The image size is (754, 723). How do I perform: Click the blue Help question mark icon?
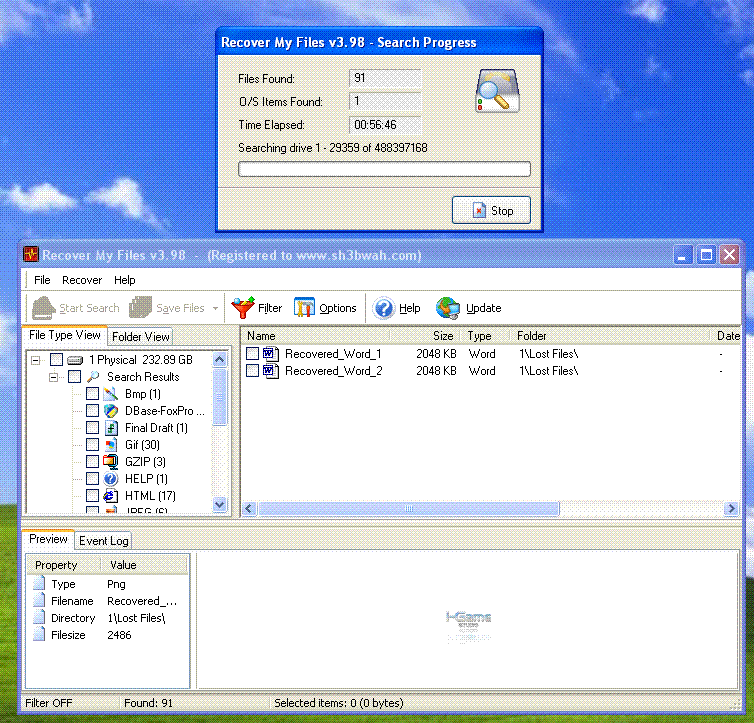pos(384,308)
